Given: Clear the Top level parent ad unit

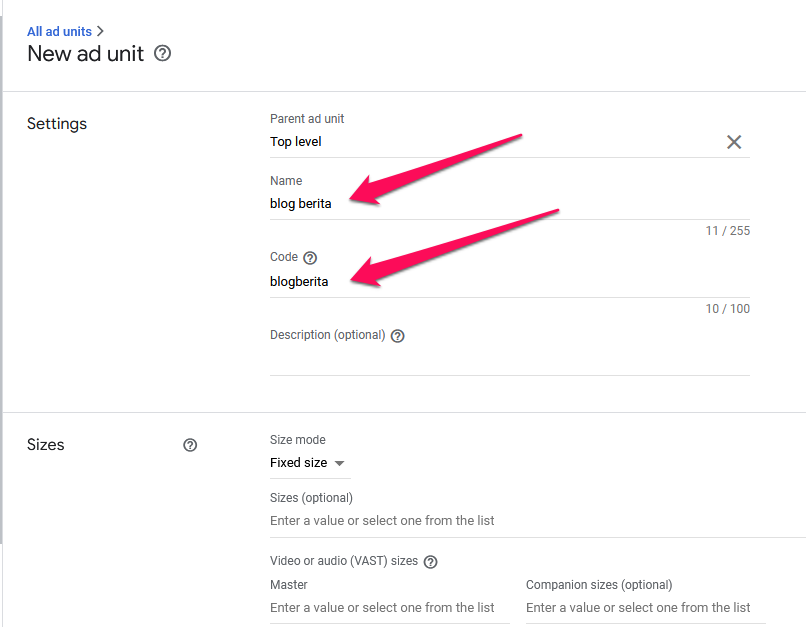Looking at the screenshot, I should (x=734, y=142).
